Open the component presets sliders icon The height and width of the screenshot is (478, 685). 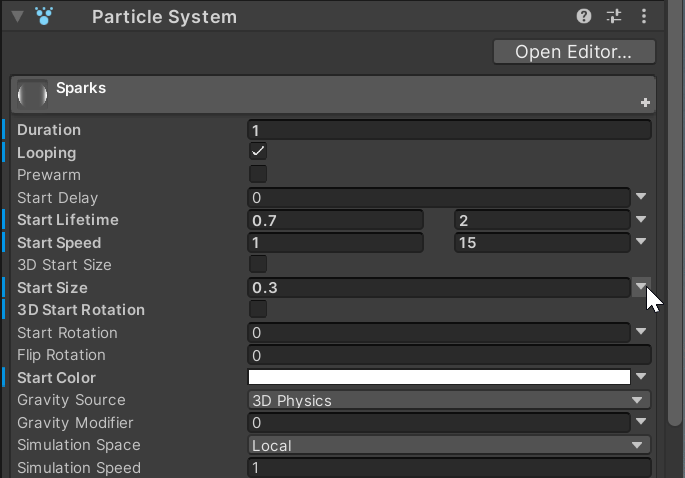point(614,17)
